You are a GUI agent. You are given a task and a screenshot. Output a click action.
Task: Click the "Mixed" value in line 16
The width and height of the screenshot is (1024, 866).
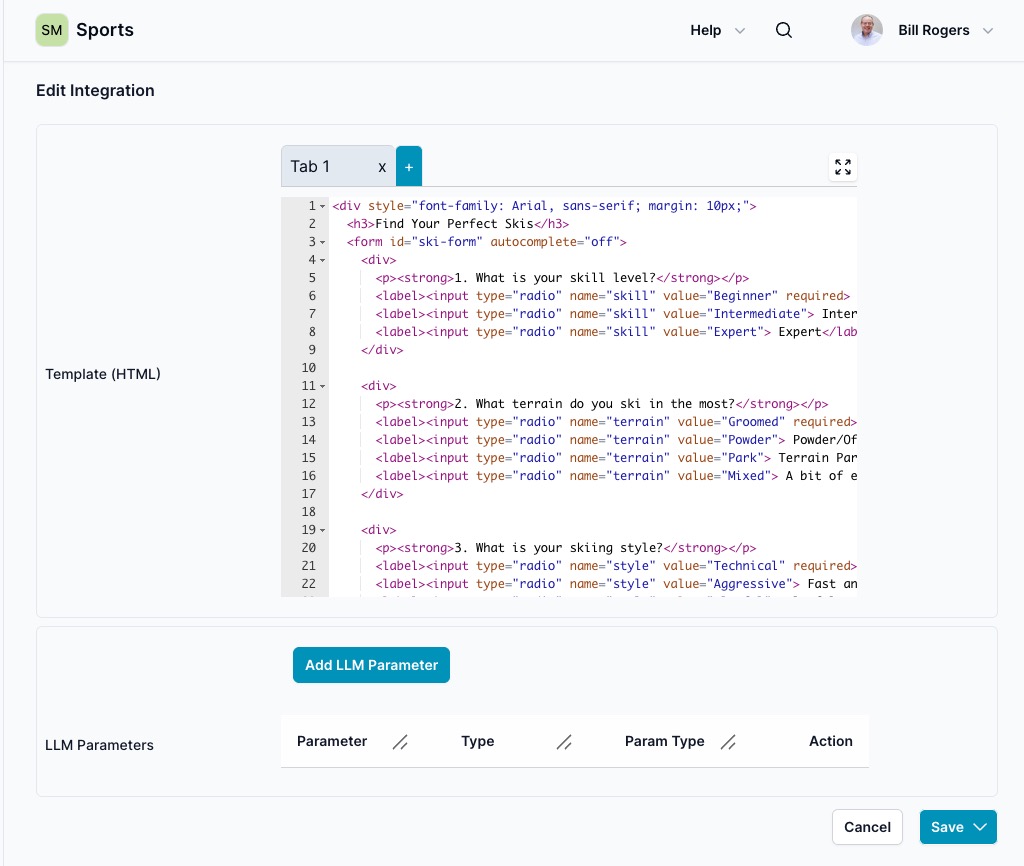point(746,476)
